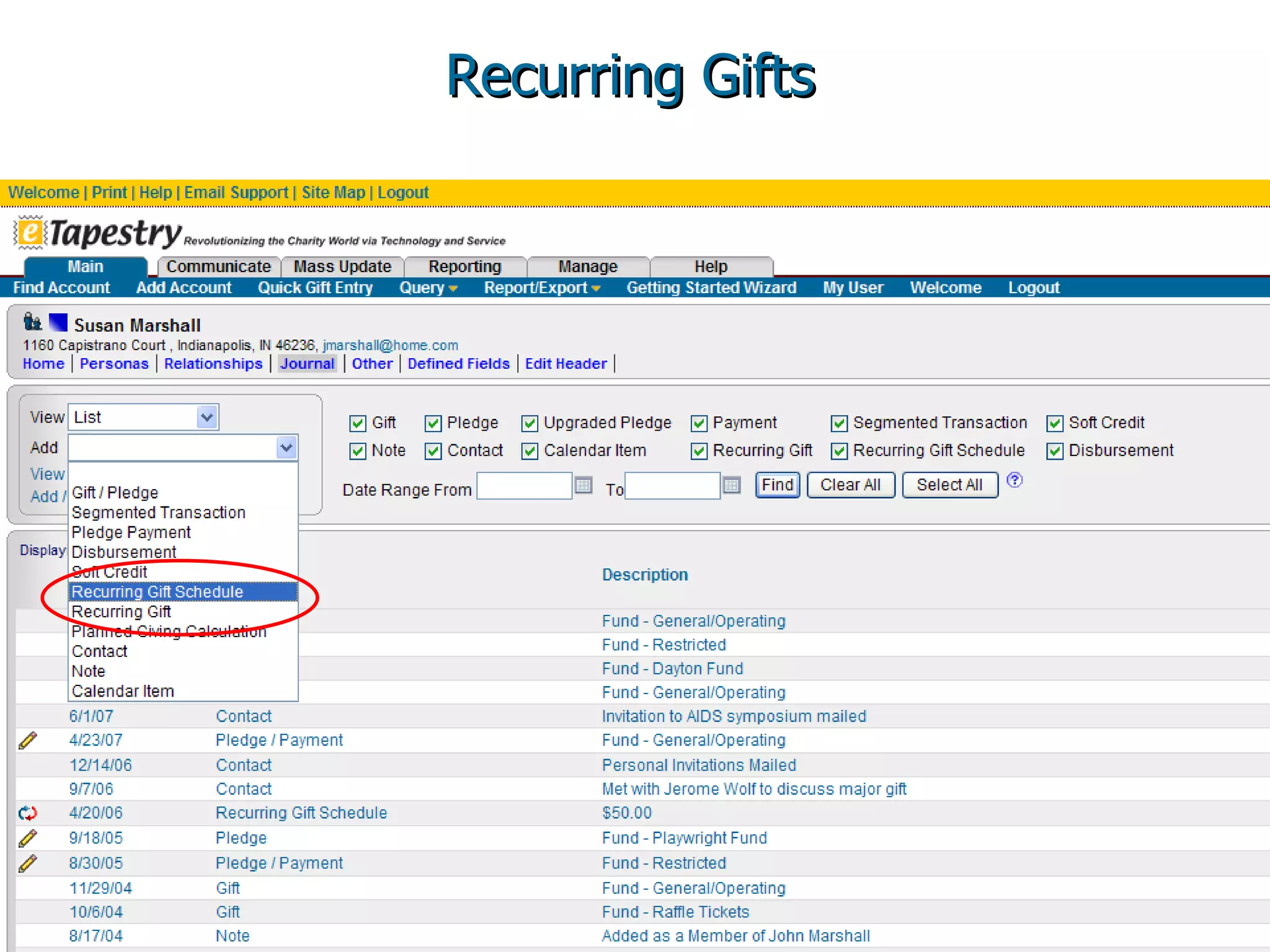
Task: Open the Defined Fields link
Action: pyautogui.click(x=458, y=364)
